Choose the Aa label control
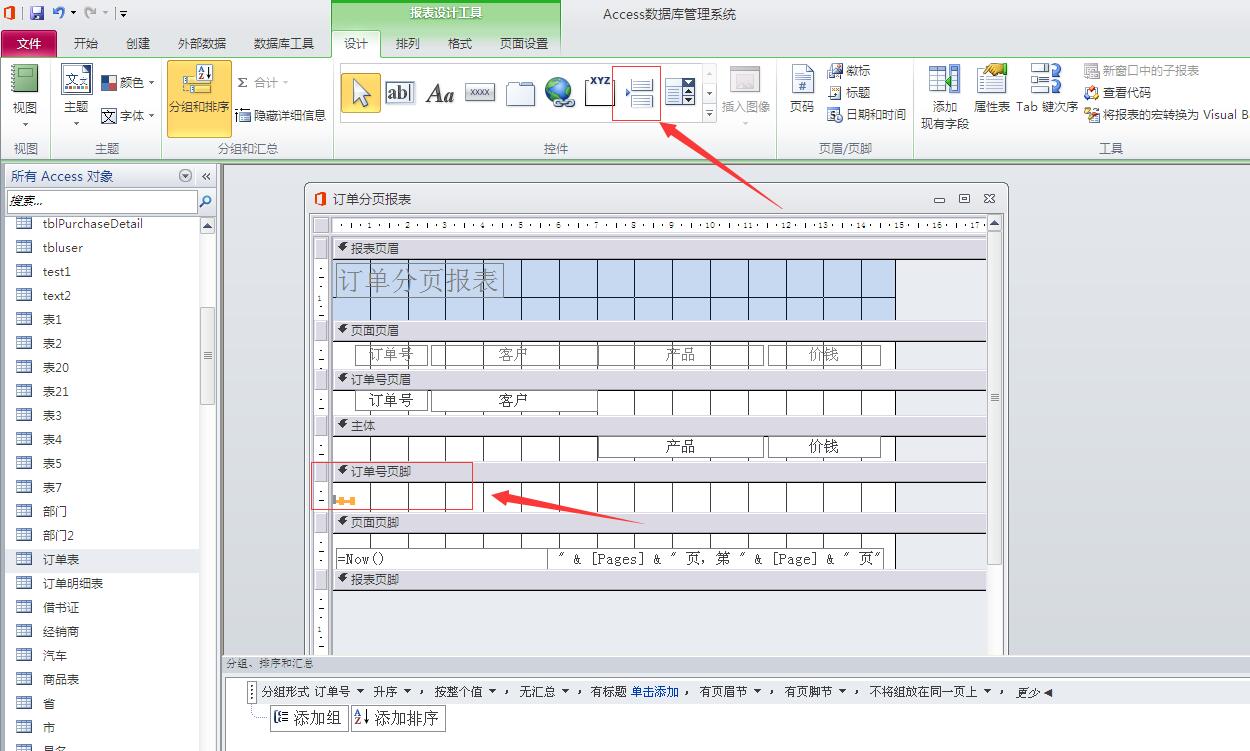The width and height of the screenshot is (1250, 751). pyautogui.click(x=440, y=93)
